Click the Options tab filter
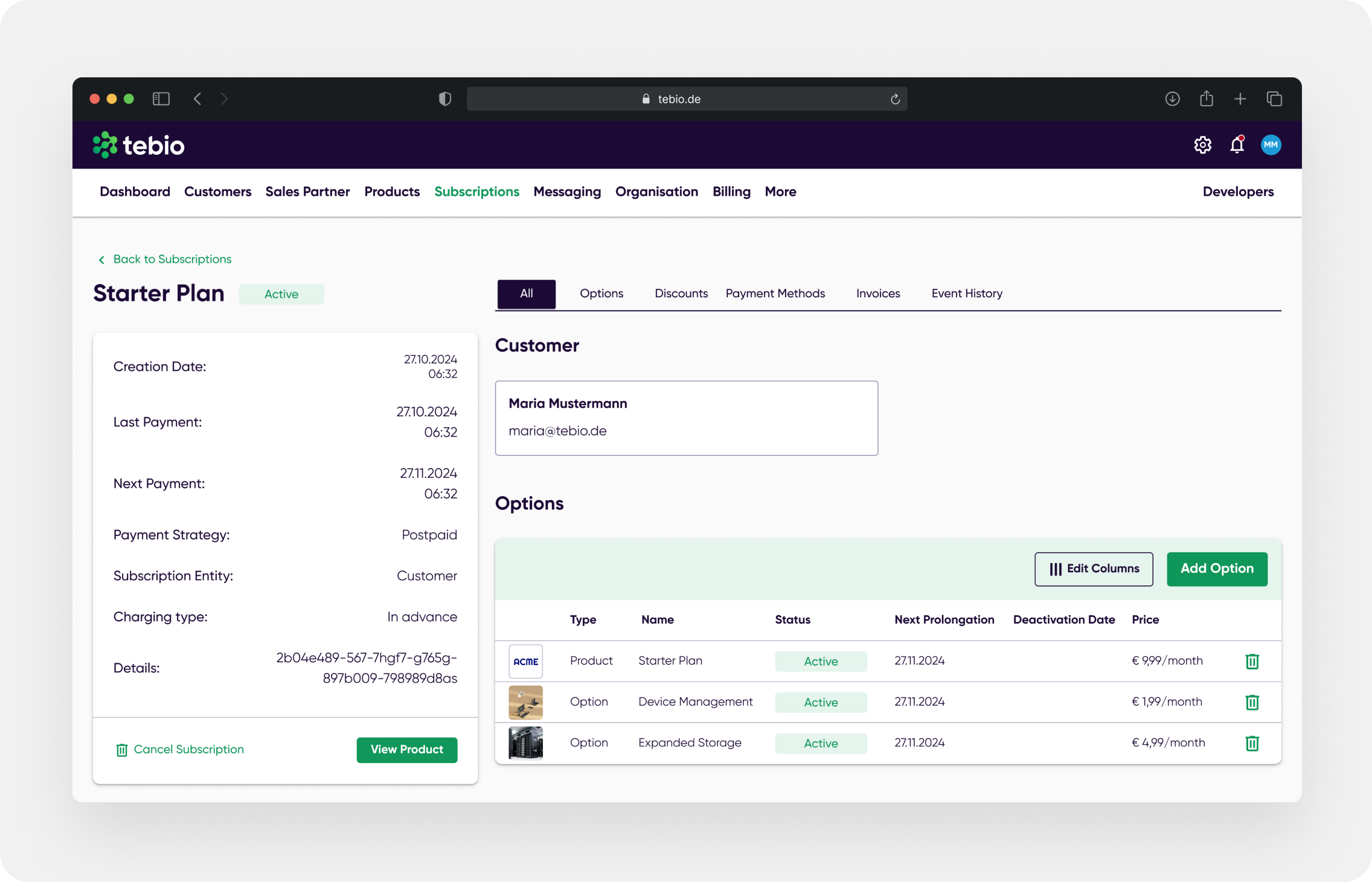This screenshot has height=882, width=1372. tap(602, 293)
